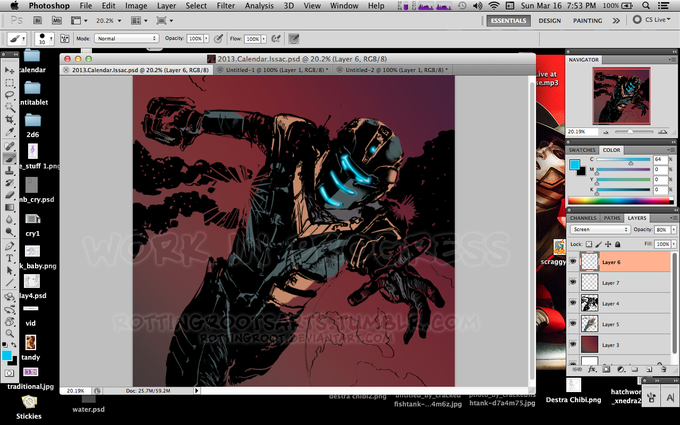680x425 pixels.
Task: Open the Layer menu
Action: pyautogui.click(x=166, y=6)
